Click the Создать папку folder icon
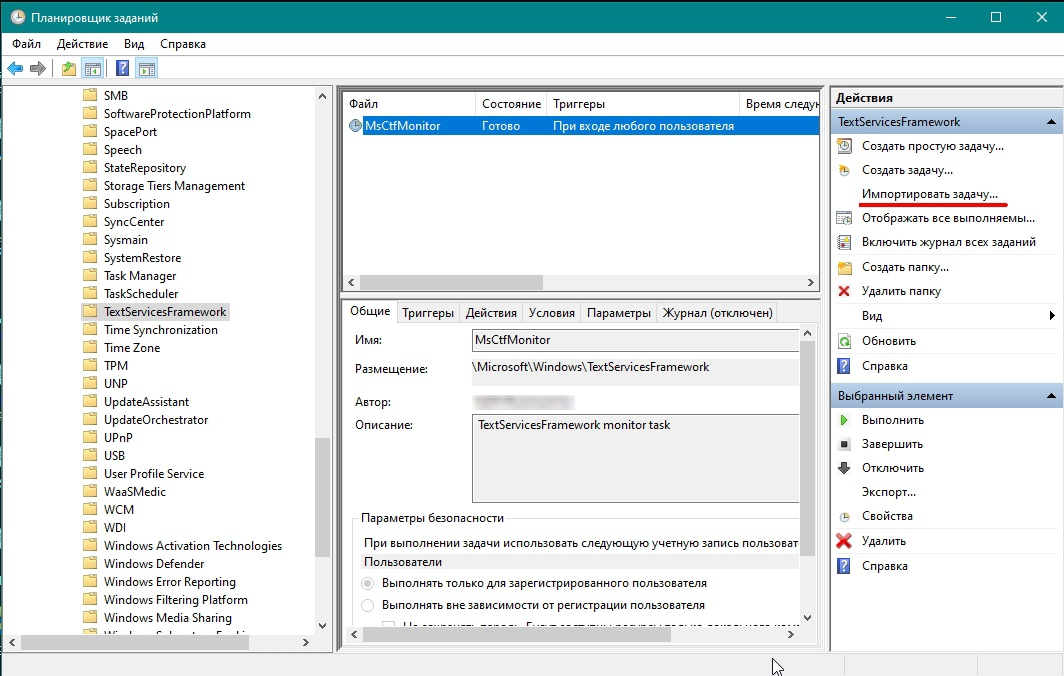The width and height of the screenshot is (1064, 676). click(x=844, y=267)
